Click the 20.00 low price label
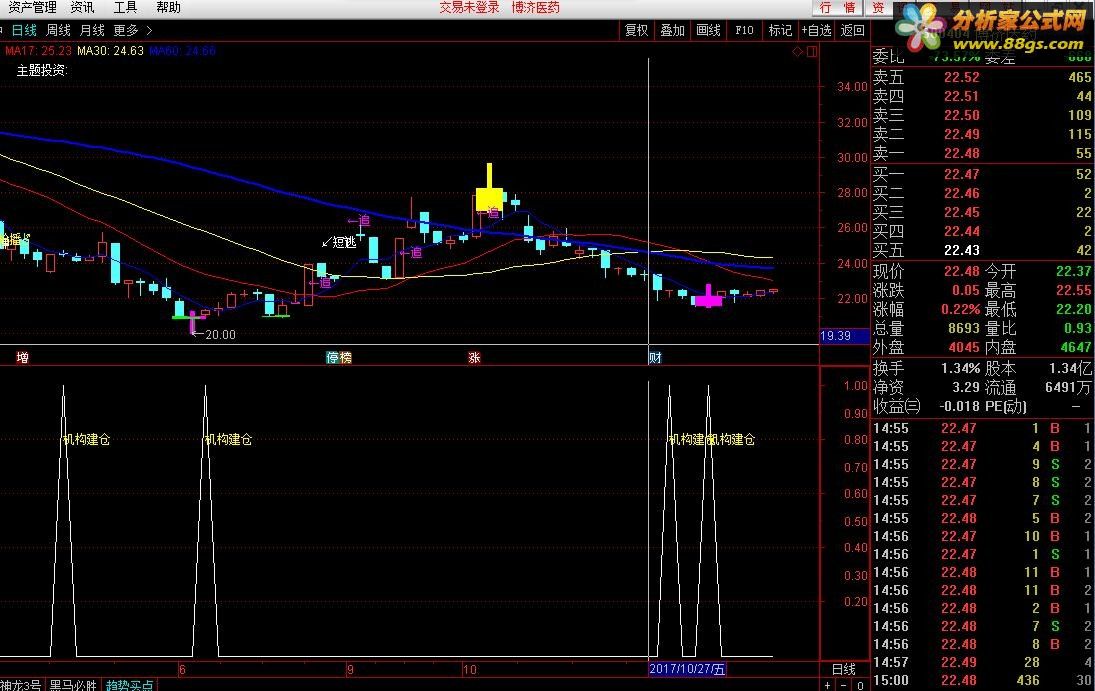The height and width of the screenshot is (691, 1095). point(214,335)
